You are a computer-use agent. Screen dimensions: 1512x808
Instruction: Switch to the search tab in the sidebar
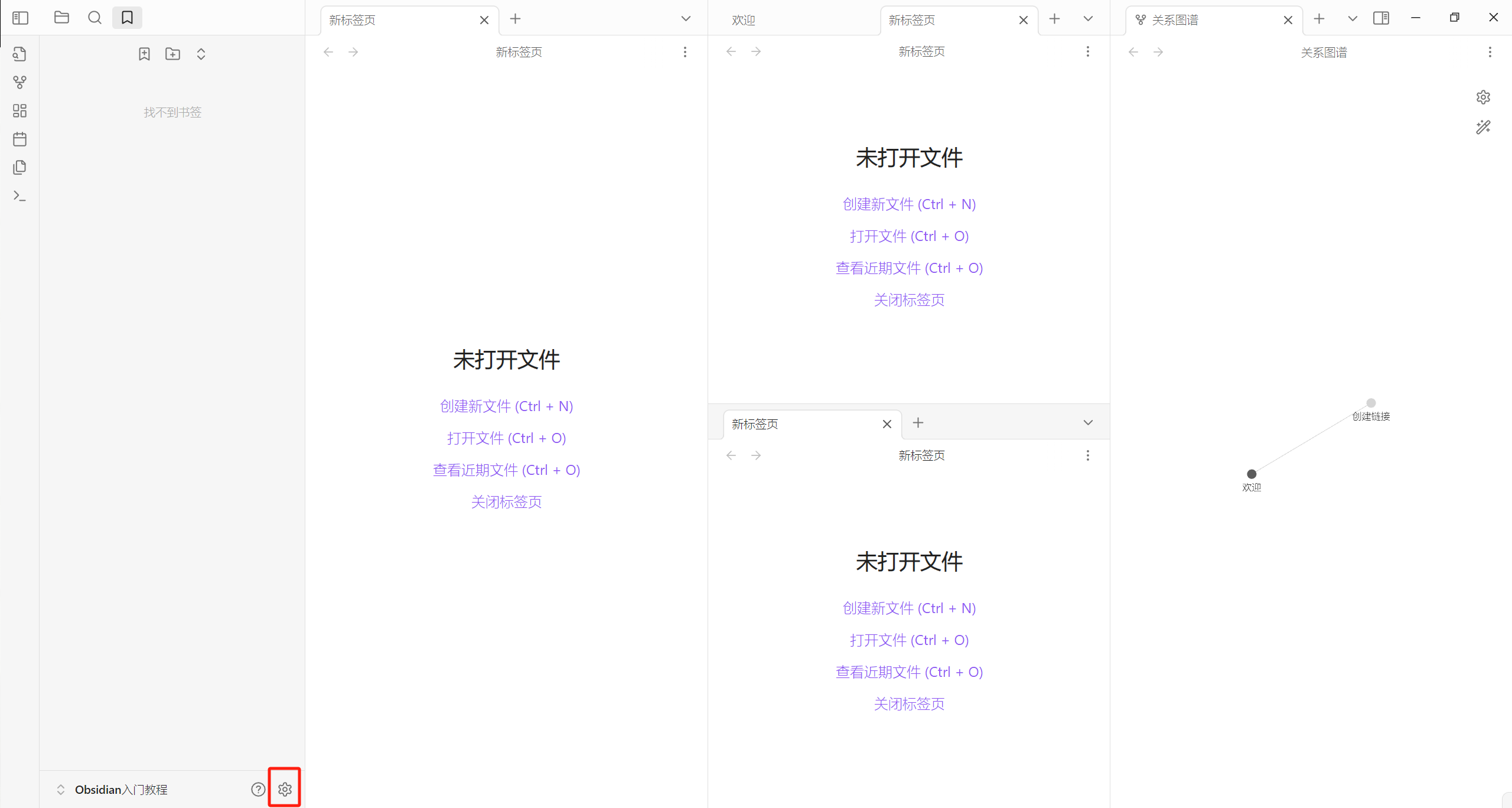pos(94,18)
